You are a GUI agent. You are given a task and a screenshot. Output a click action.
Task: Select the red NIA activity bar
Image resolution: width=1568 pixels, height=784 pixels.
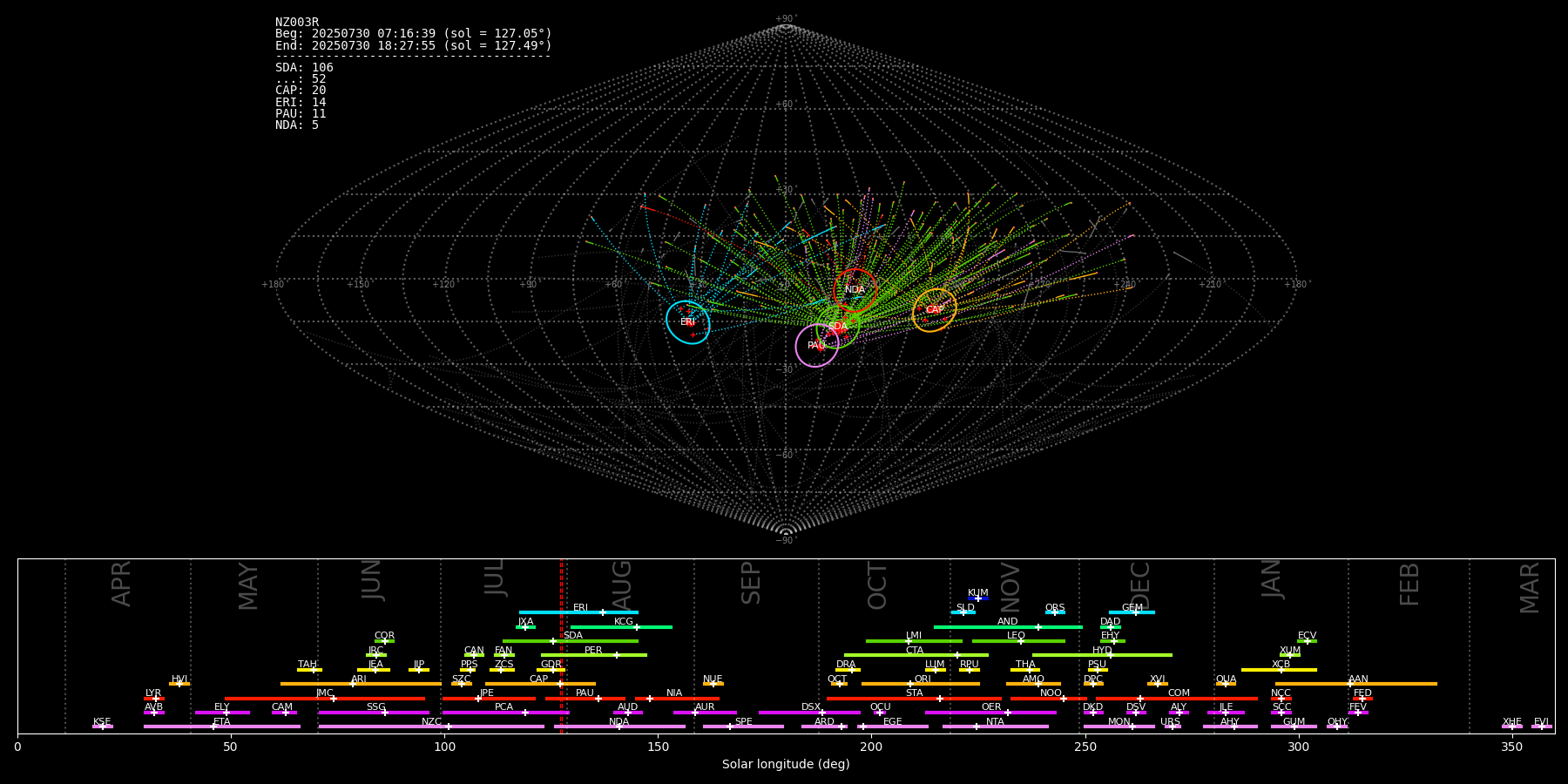click(677, 698)
